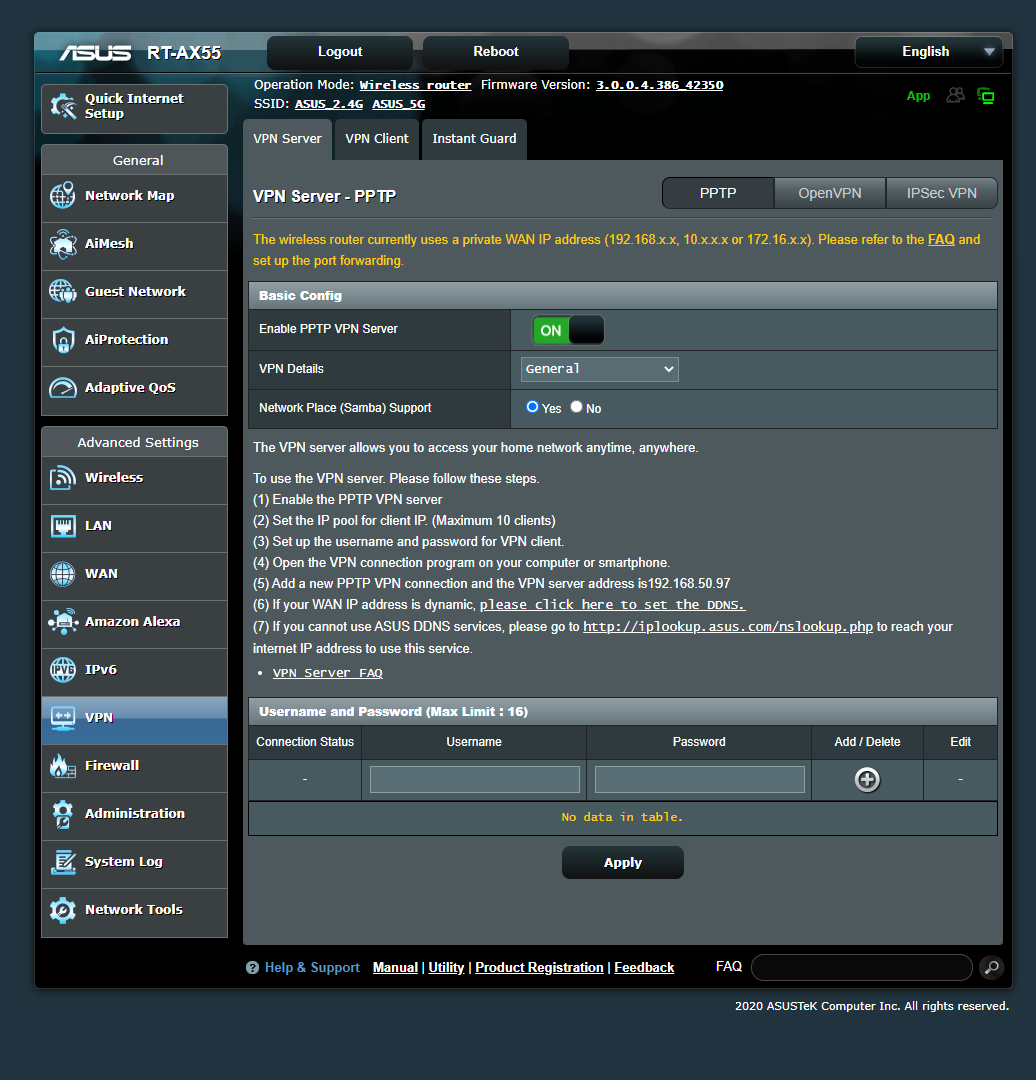Open the System Log menu label
Image resolution: width=1036 pixels, height=1080 pixels.
pyautogui.click(x=123, y=862)
